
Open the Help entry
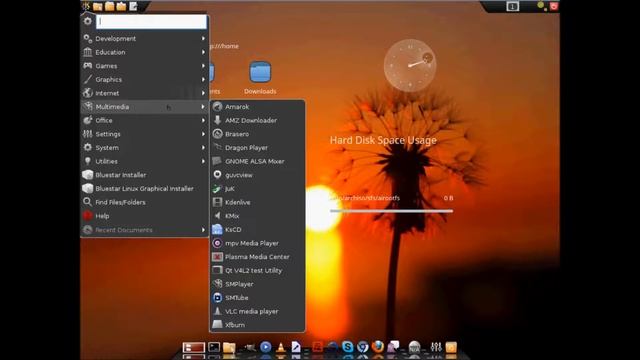point(144,216)
